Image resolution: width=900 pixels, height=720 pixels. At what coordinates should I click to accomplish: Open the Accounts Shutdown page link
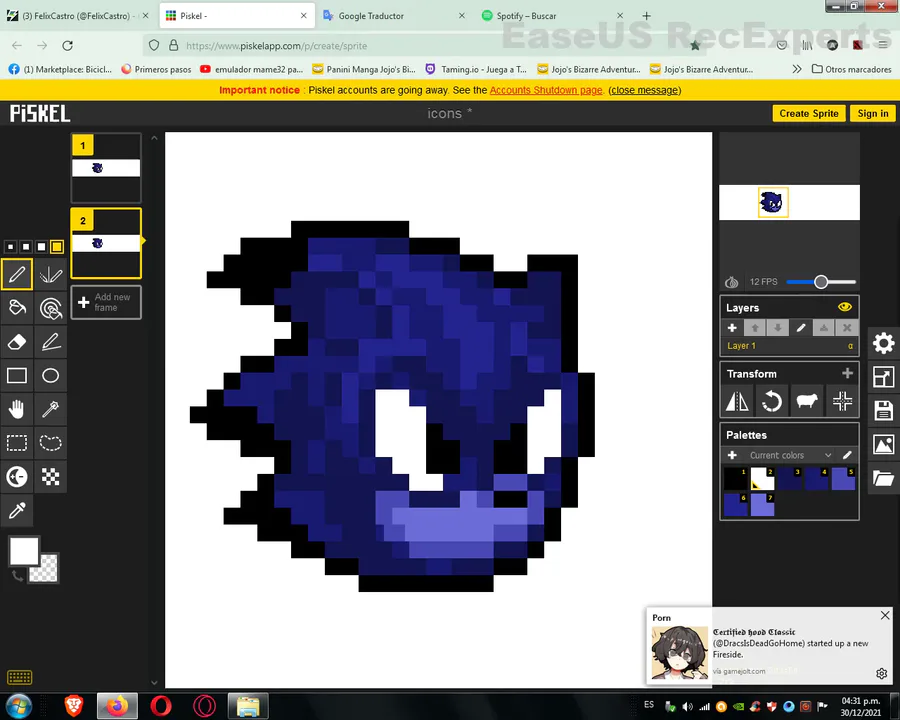click(x=546, y=90)
